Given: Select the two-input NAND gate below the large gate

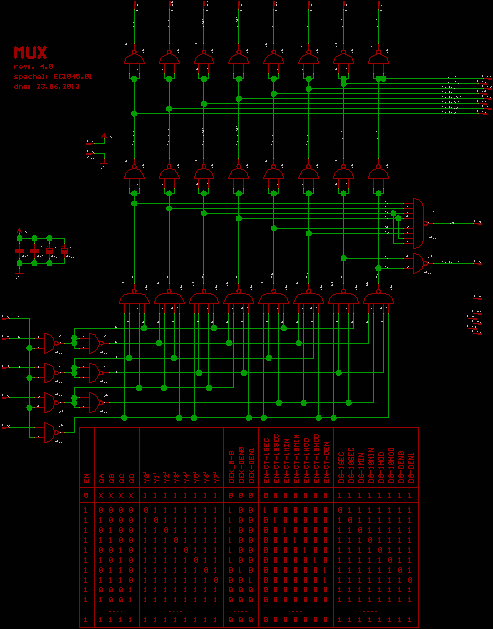Looking at the screenshot, I should coord(420,264).
